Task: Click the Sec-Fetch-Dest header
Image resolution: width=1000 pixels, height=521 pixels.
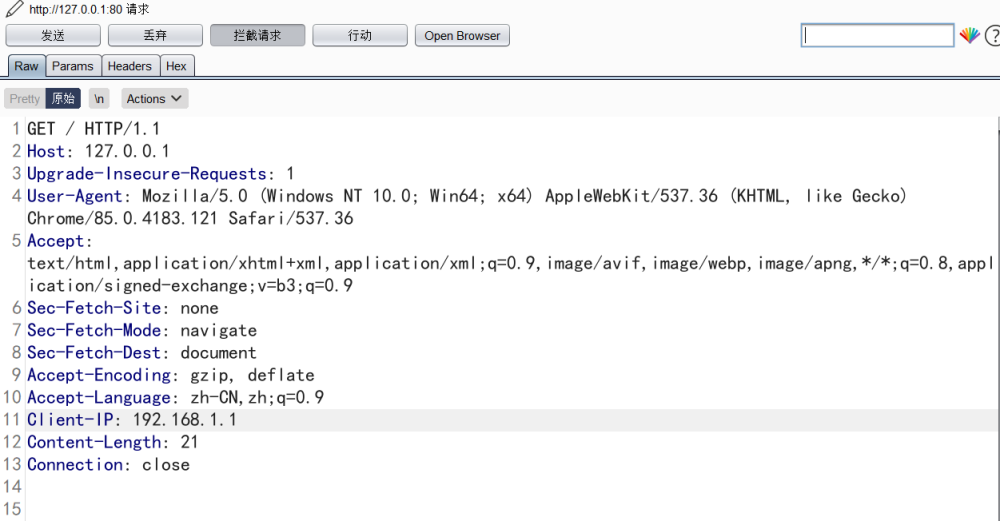Action: 142,353
